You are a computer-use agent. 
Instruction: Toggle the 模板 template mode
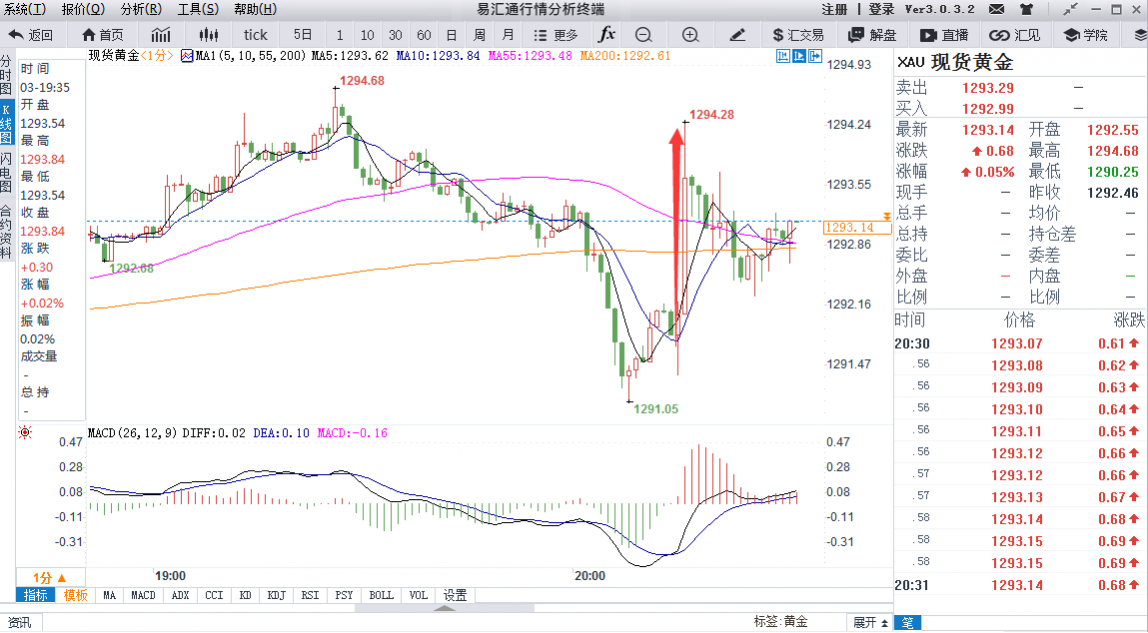click(76, 595)
